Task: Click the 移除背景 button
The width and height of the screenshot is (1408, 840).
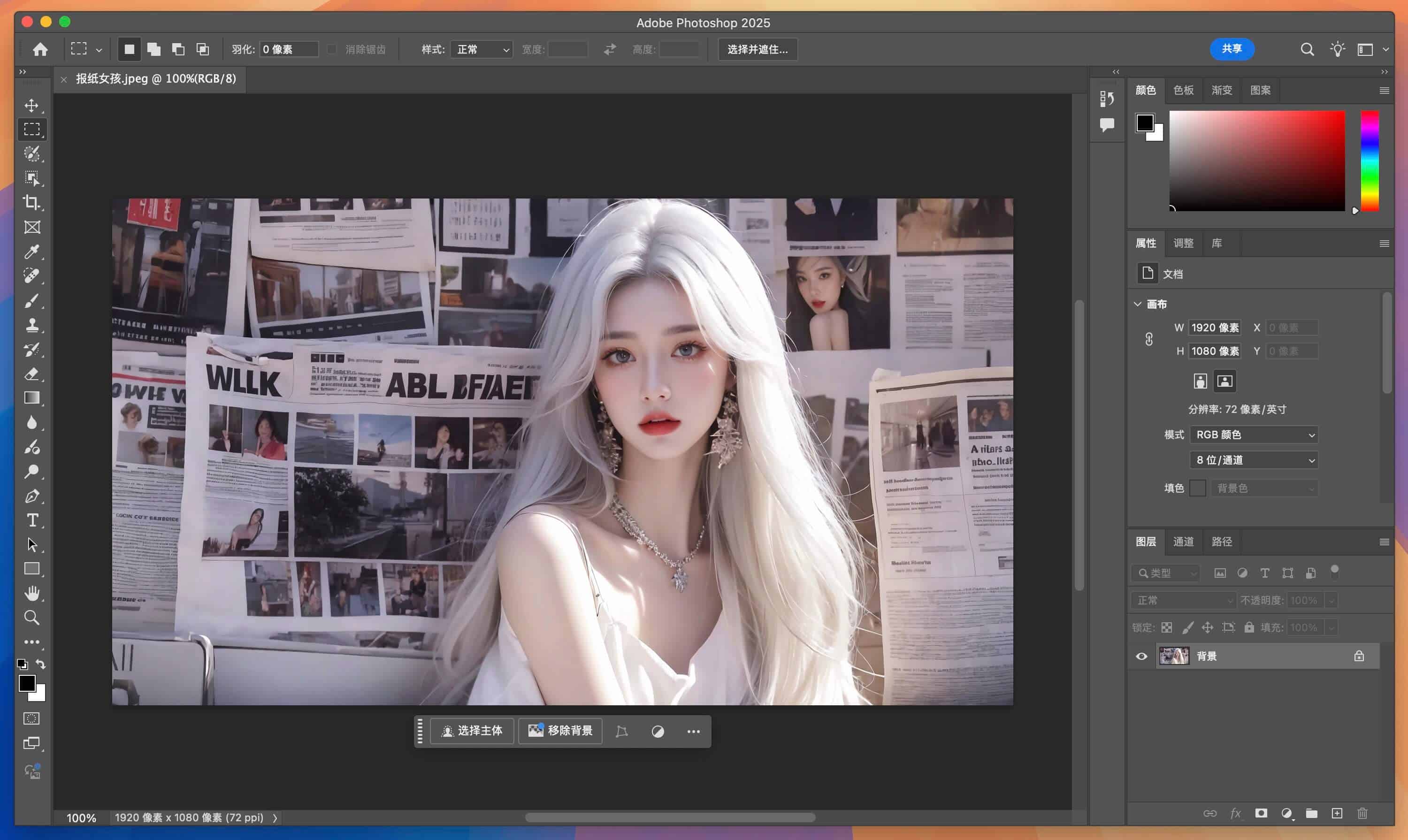Action: coord(559,731)
